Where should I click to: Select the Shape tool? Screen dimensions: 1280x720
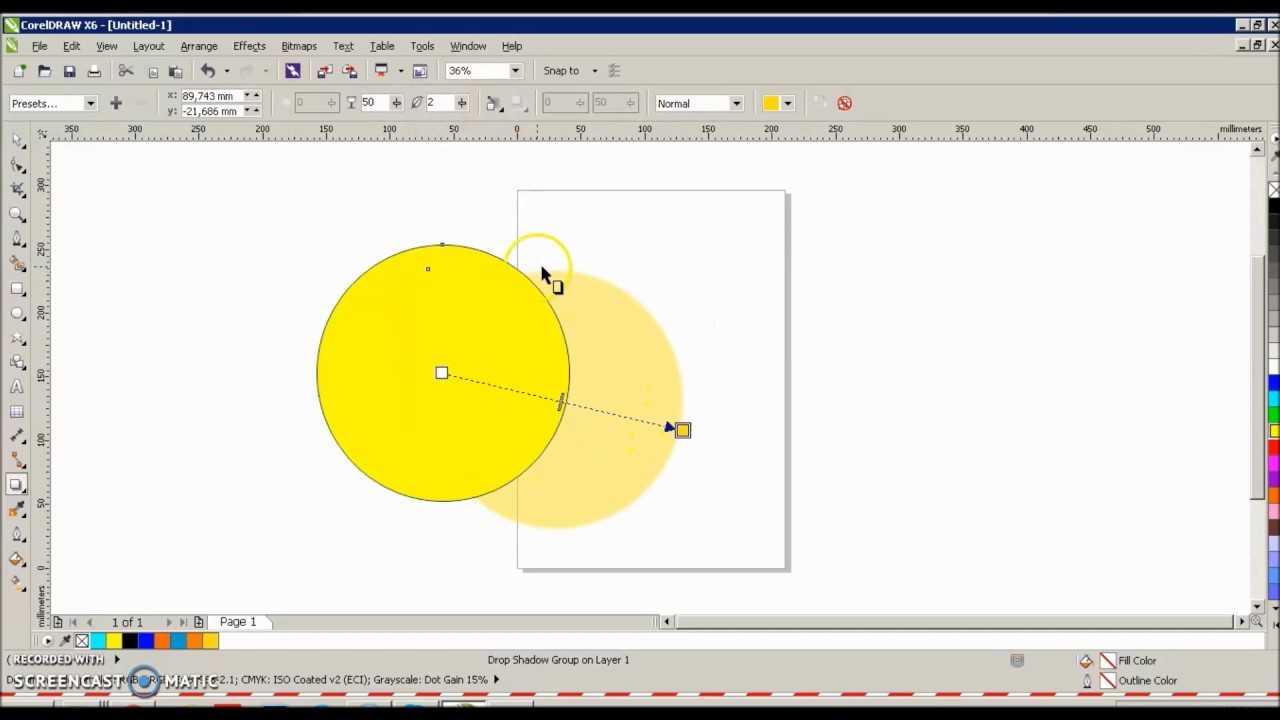(17, 165)
